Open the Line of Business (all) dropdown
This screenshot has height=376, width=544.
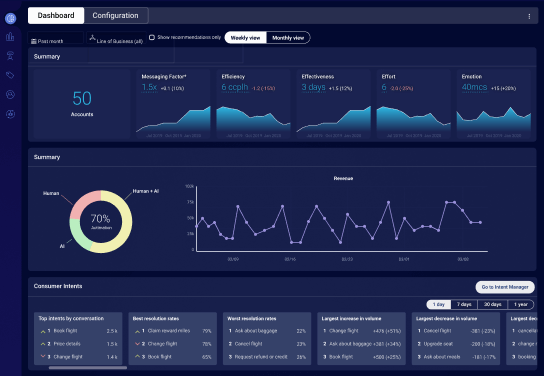(116, 38)
